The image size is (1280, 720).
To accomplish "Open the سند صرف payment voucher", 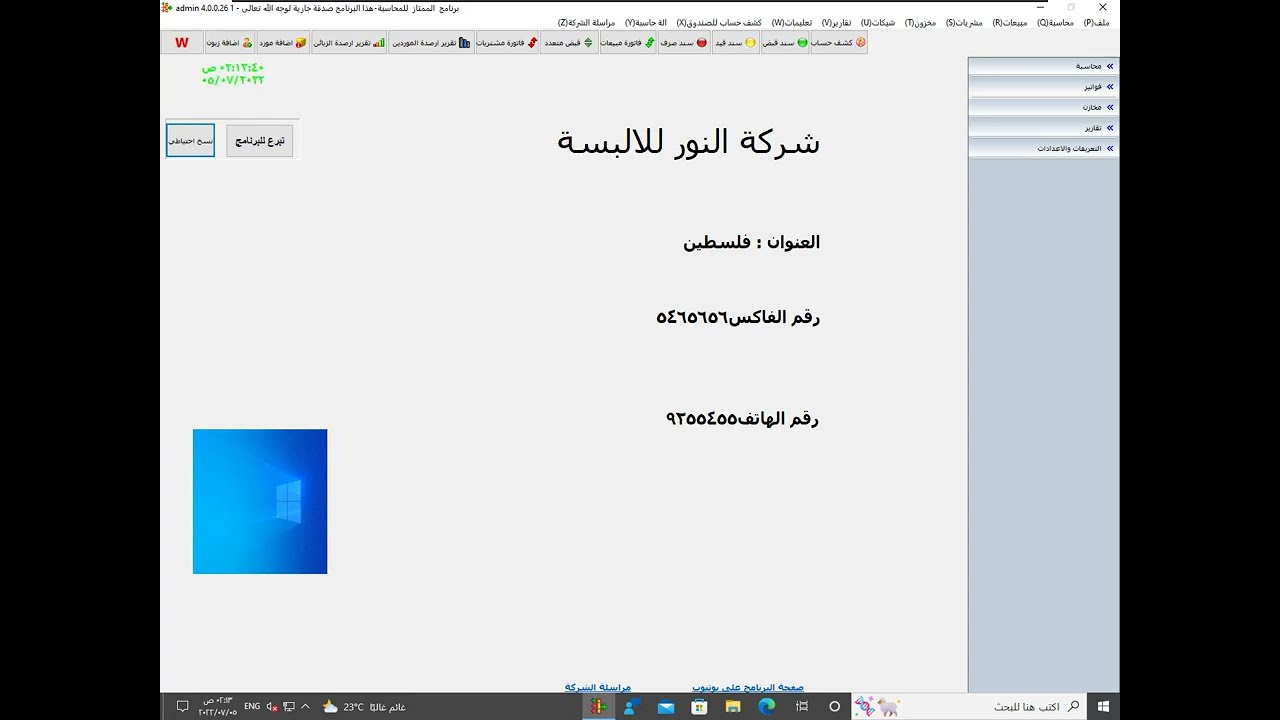I will (684, 43).
